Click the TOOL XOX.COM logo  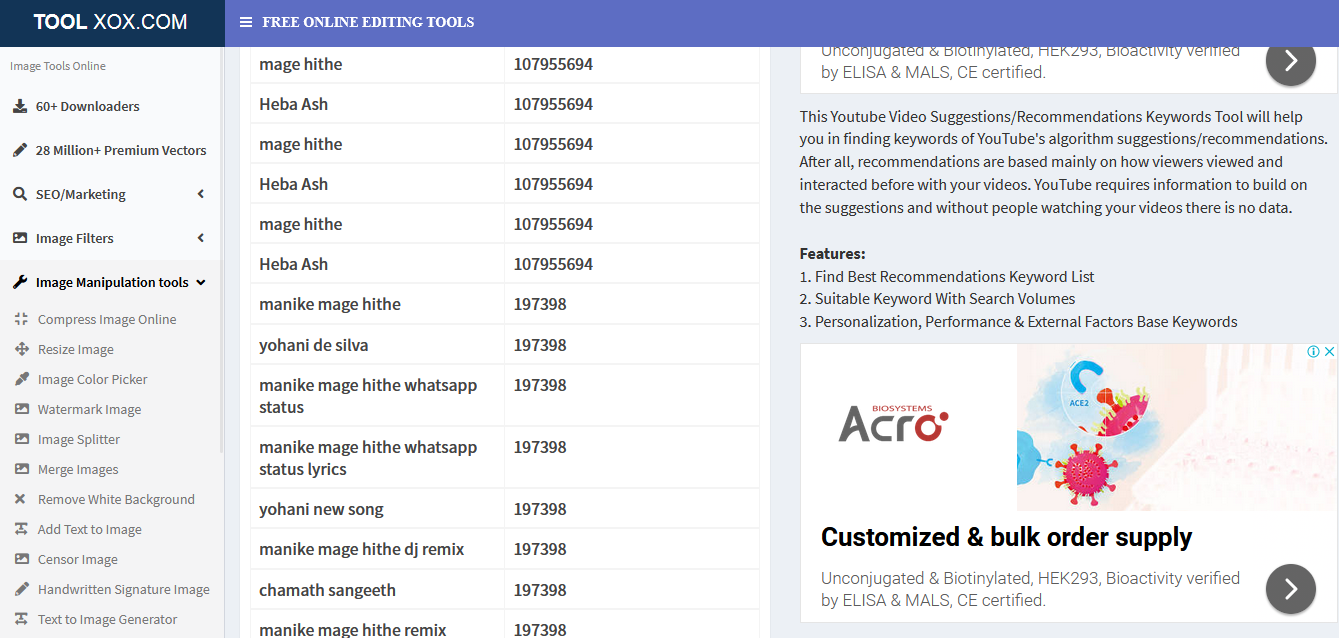[x=110, y=22]
